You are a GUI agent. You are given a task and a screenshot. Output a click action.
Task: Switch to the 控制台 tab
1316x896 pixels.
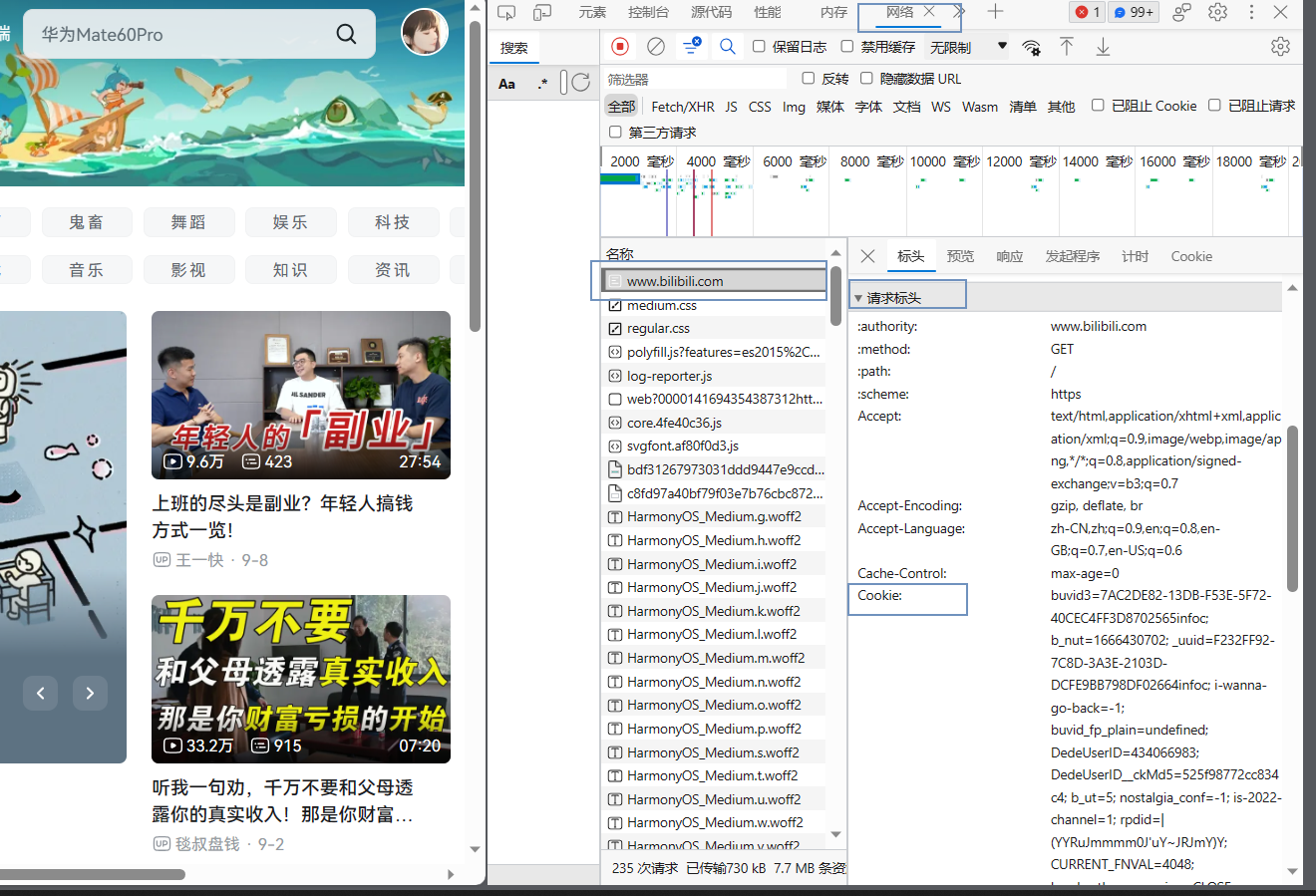pyautogui.click(x=648, y=12)
